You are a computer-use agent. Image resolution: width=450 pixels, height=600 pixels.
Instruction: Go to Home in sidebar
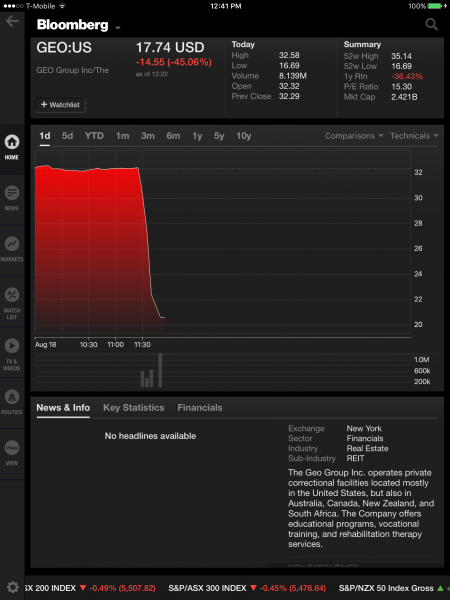pyautogui.click(x=12, y=148)
